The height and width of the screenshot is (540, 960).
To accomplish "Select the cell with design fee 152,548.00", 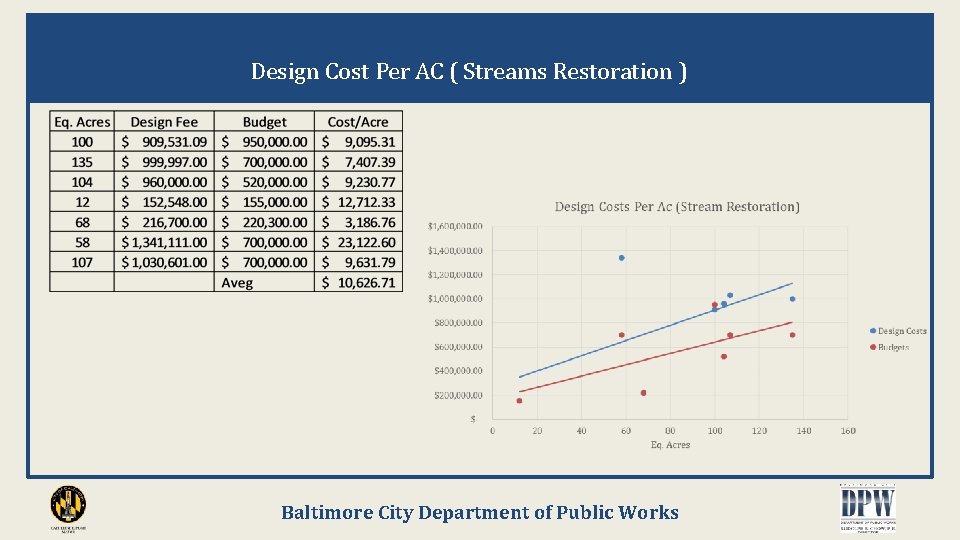I will click(164, 202).
